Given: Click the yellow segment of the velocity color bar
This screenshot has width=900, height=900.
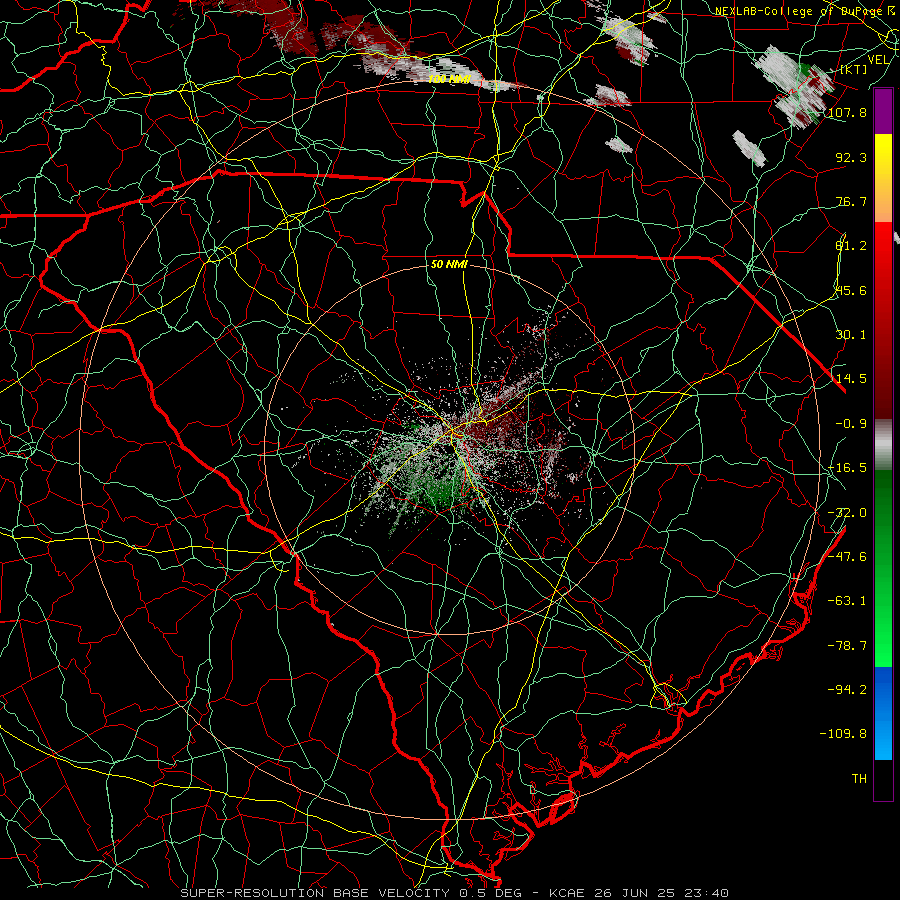Looking at the screenshot, I should click(x=883, y=178).
